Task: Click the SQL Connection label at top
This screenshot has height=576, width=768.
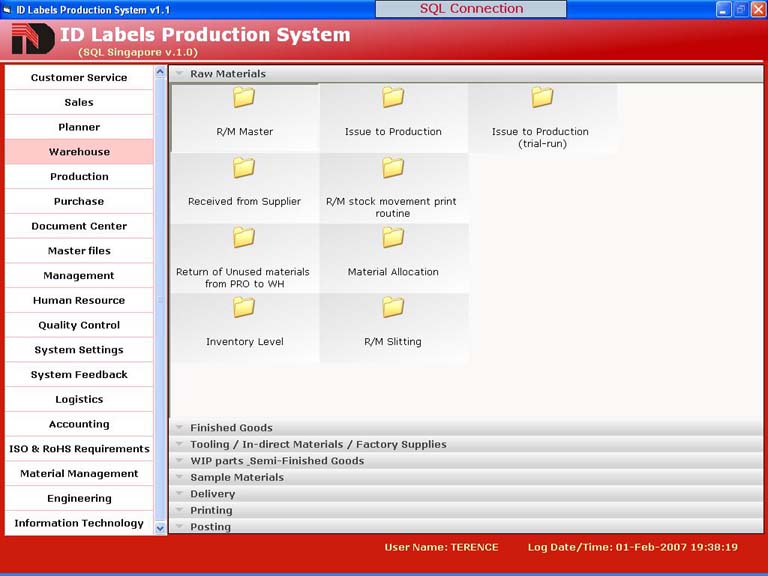Action: tap(471, 9)
